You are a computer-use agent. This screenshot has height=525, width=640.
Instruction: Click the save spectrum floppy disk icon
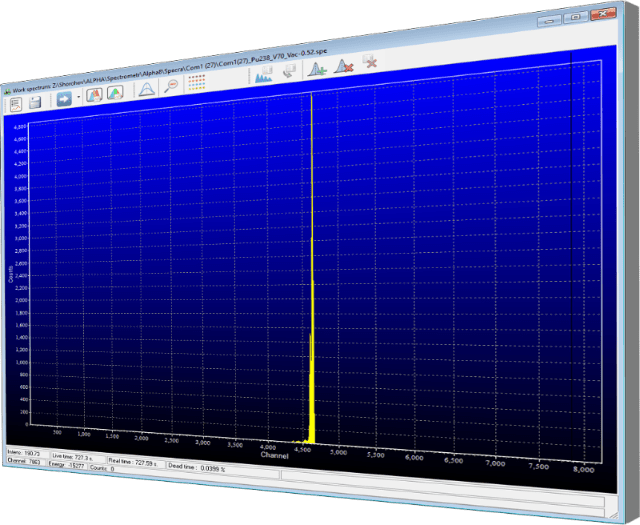[x=35, y=102]
